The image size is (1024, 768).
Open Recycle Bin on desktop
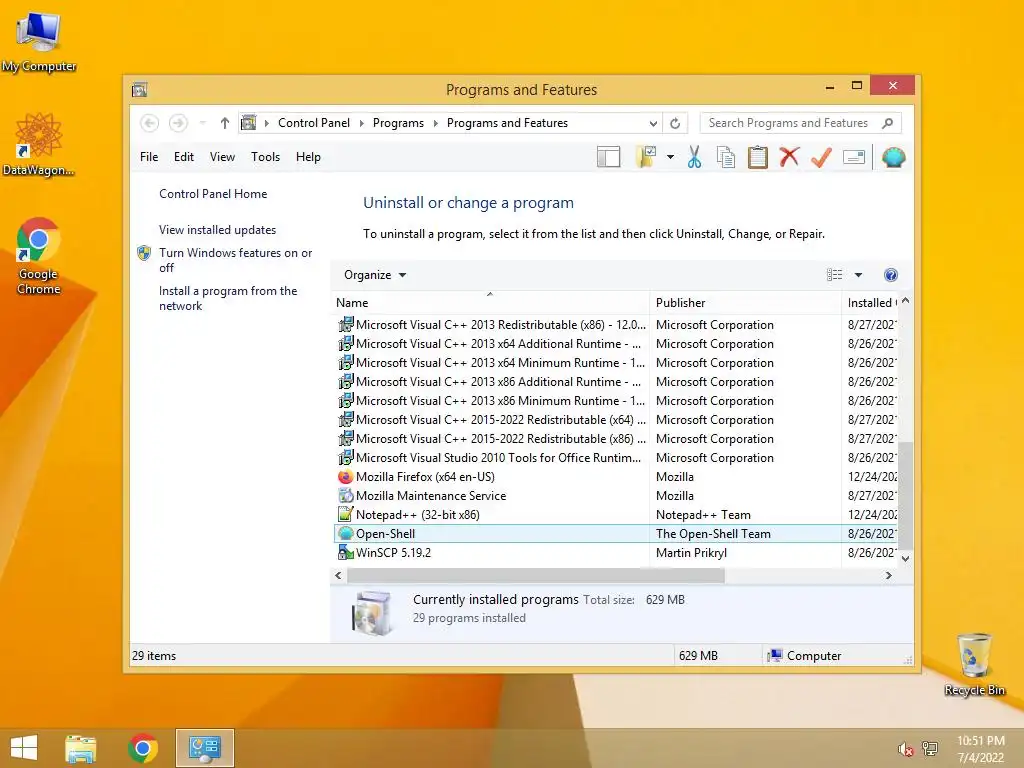(x=974, y=664)
